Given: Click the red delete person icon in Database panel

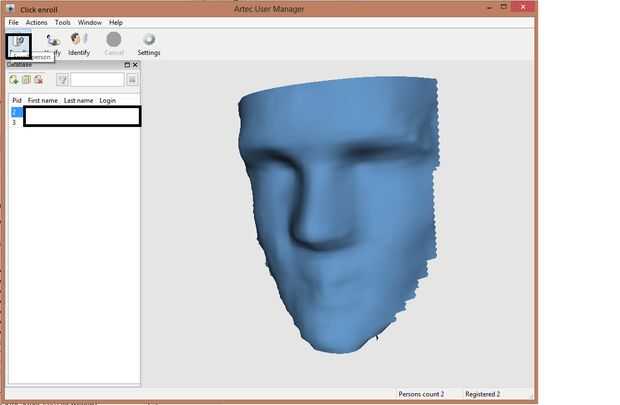Looking at the screenshot, I should (x=38, y=80).
